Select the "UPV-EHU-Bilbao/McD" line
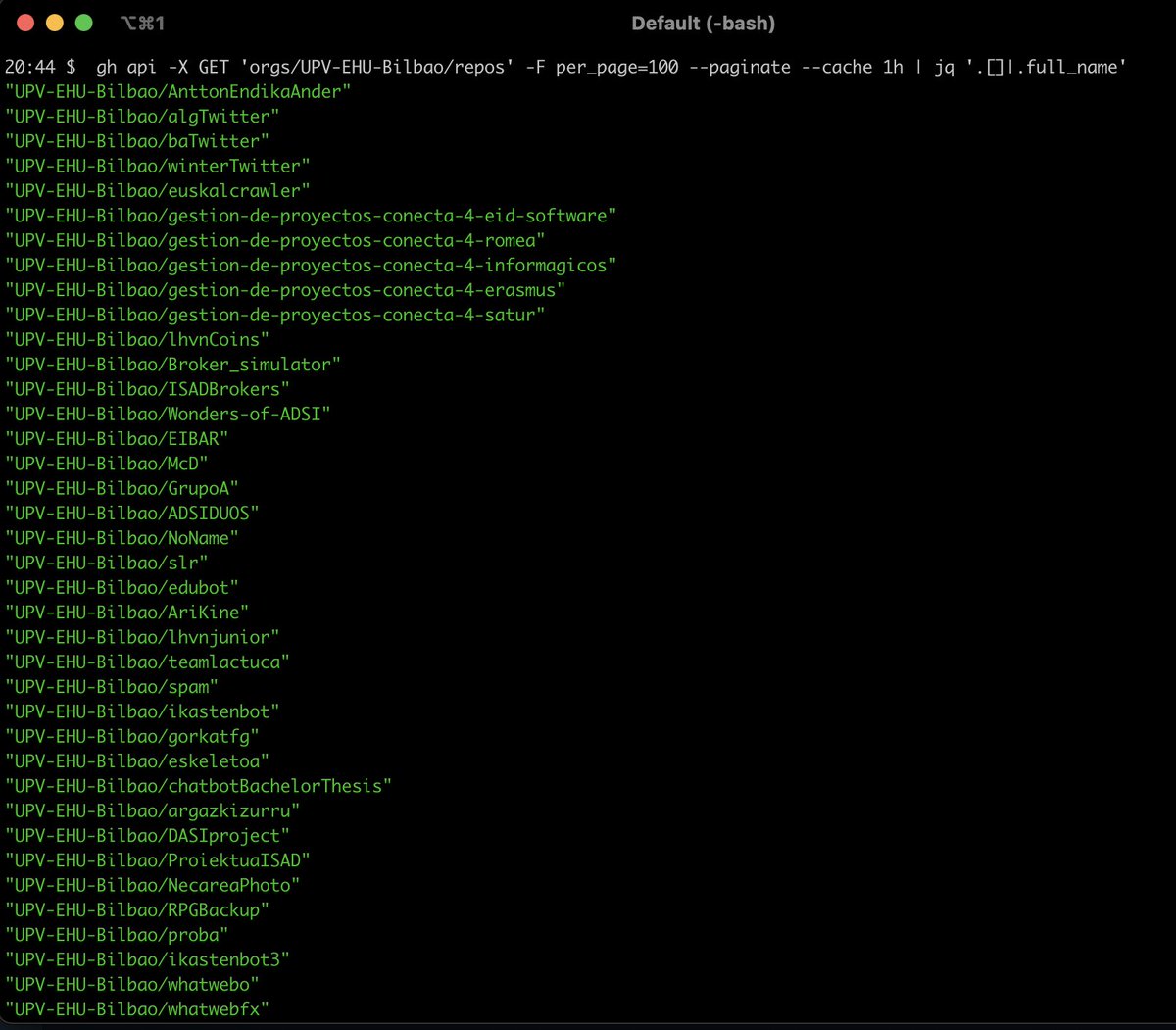The image size is (1176, 1030). coord(107,464)
